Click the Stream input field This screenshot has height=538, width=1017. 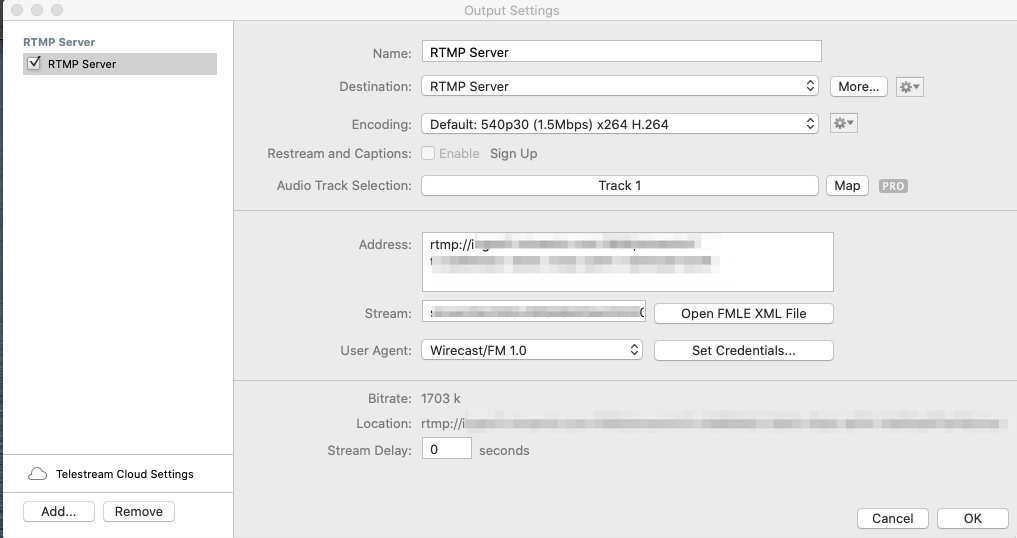tap(534, 312)
